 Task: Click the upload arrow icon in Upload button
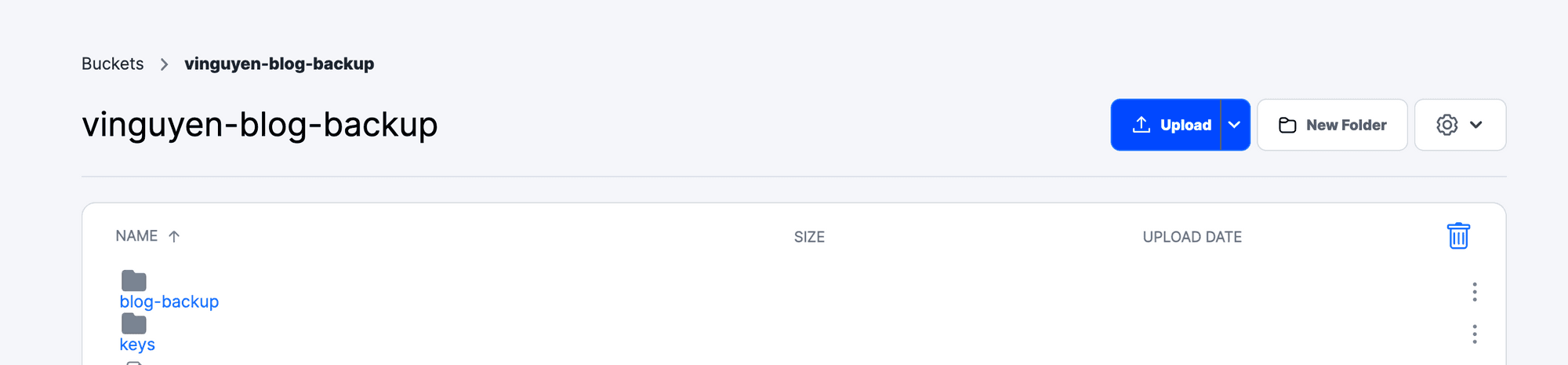1142,125
